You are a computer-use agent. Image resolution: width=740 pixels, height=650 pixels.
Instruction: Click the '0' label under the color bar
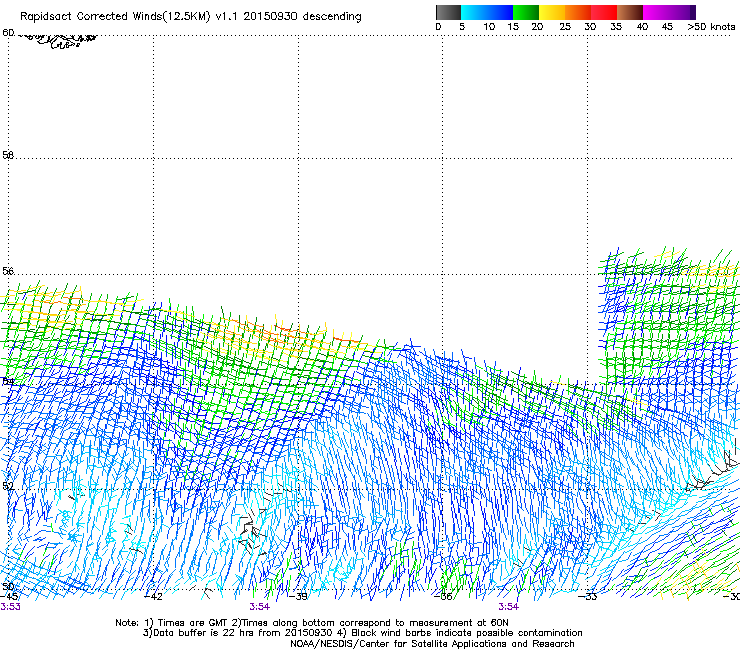[438, 27]
